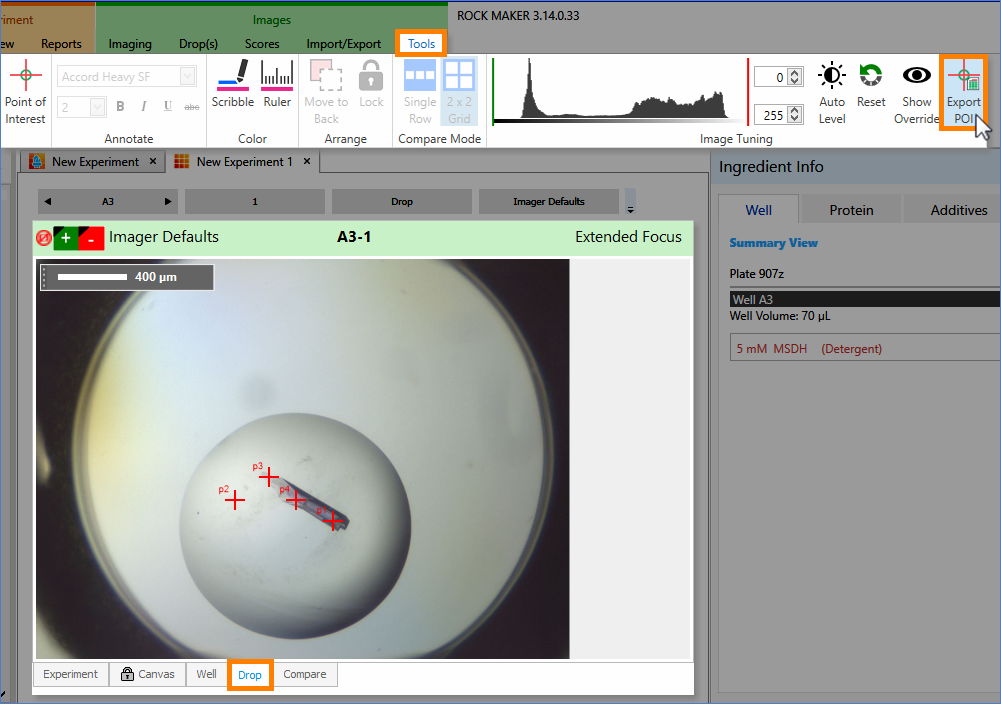
Task: Click the drop number 1 selector
Action: click(x=255, y=202)
